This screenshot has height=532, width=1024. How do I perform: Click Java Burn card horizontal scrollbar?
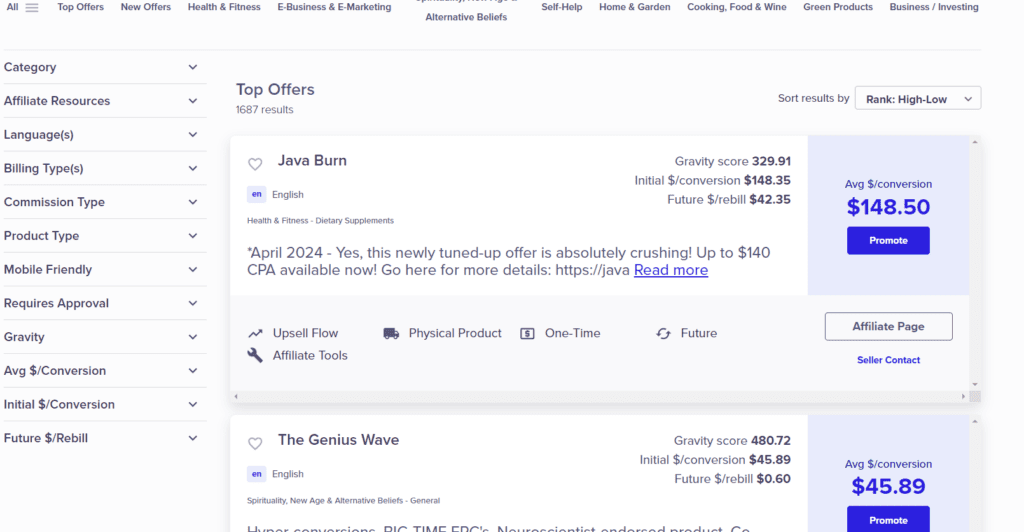pyautogui.click(x=600, y=397)
